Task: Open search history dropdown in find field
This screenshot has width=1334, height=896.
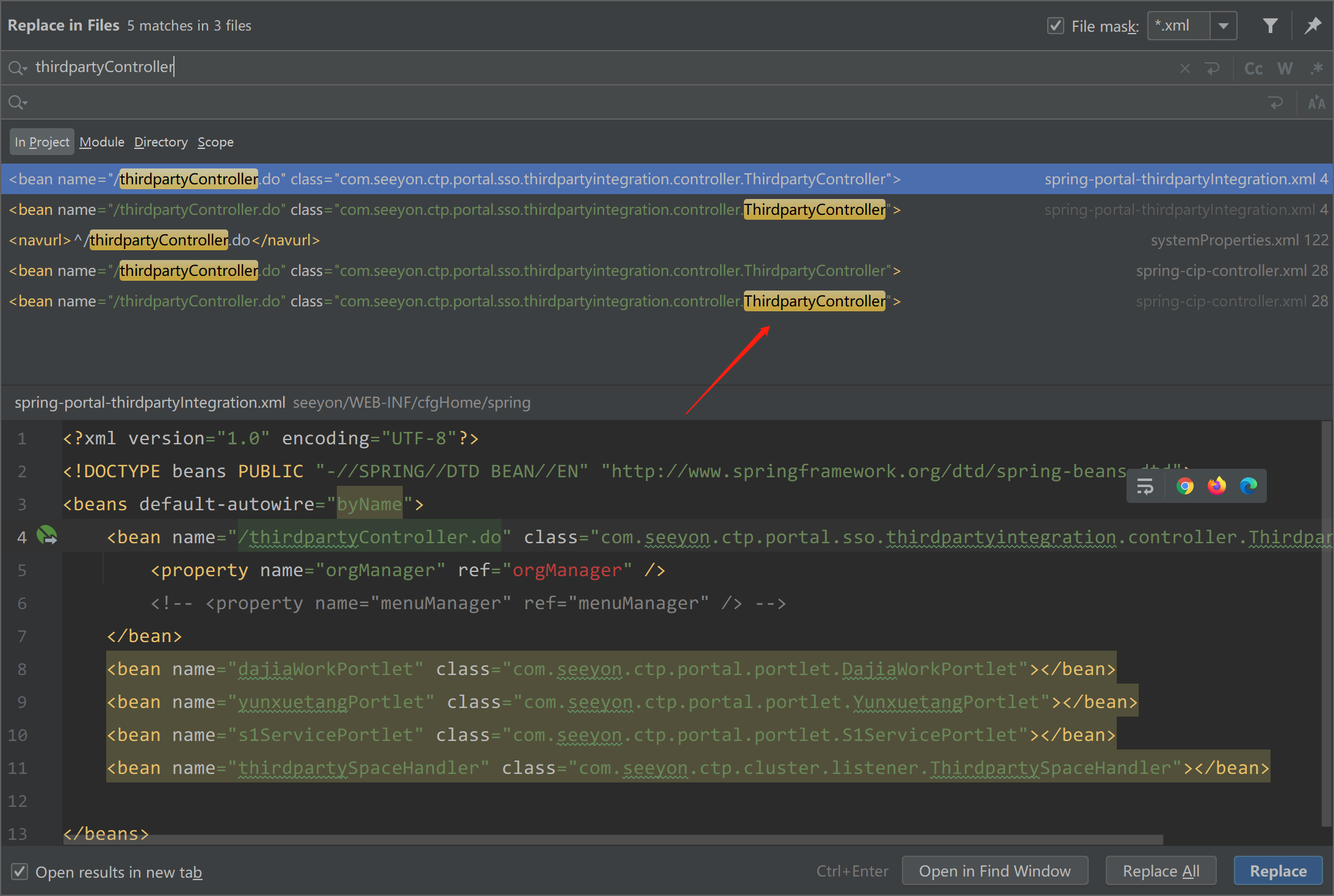Action: click(18, 68)
